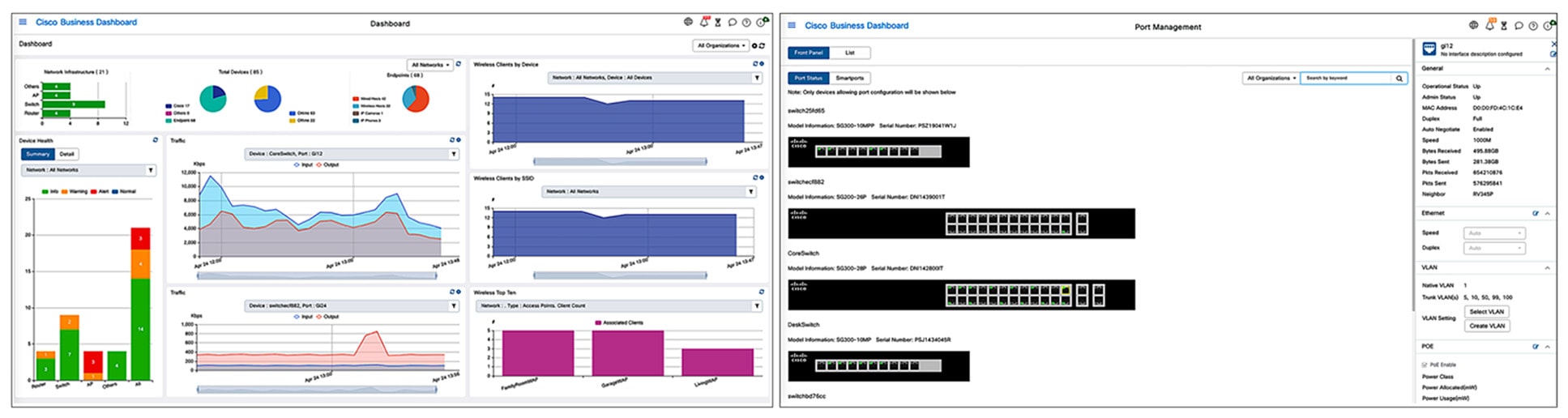
Task: Toggle Input series in switchecf882 Traffic legend
Action: (x=303, y=317)
